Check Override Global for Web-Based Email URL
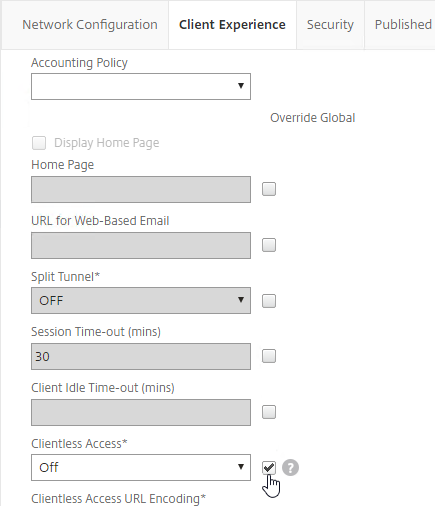 pos(269,245)
